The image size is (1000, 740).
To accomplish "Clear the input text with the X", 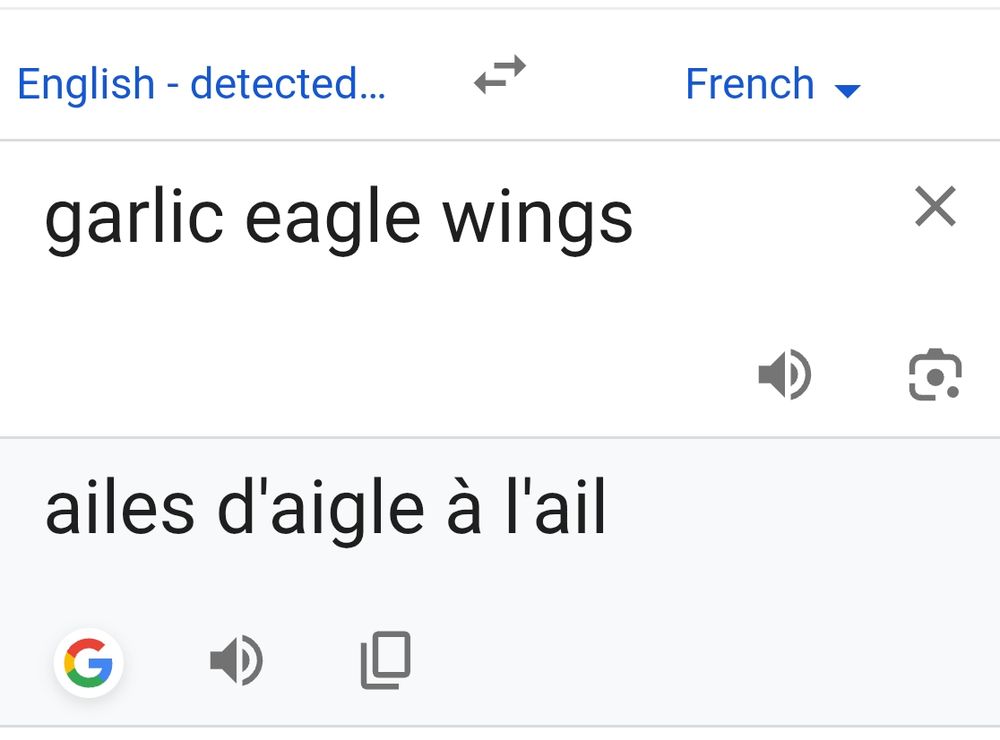I will pos(934,207).
